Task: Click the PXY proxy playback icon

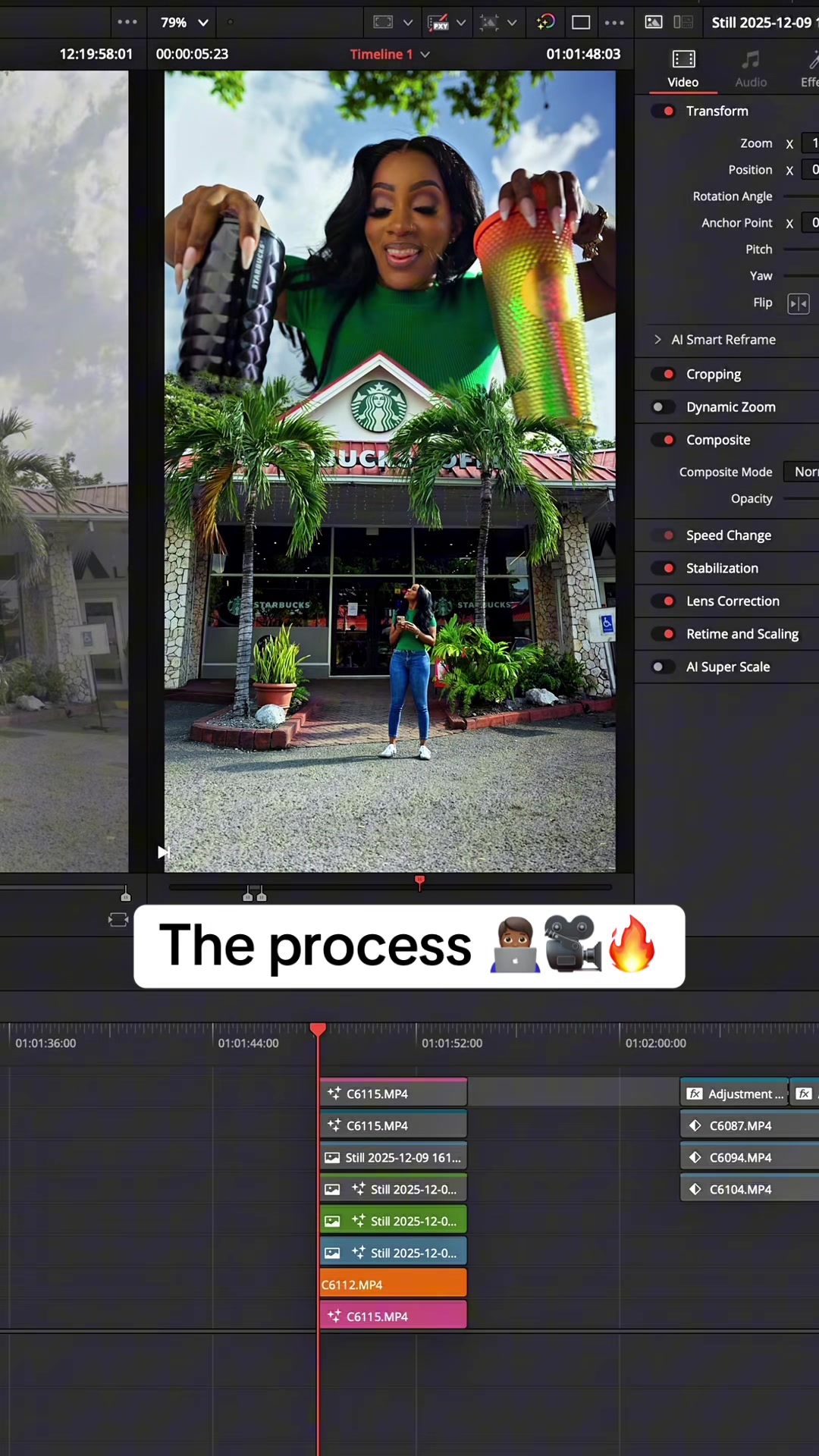Action: tap(438, 23)
